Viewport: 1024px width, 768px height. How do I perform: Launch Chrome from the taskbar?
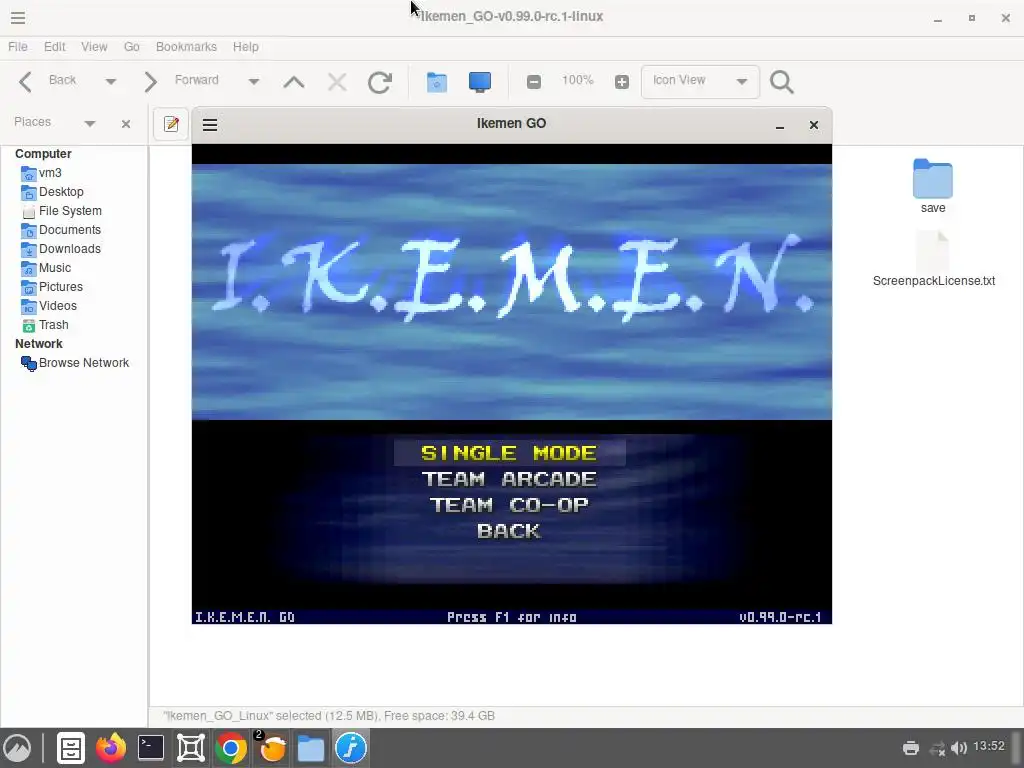(231, 748)
